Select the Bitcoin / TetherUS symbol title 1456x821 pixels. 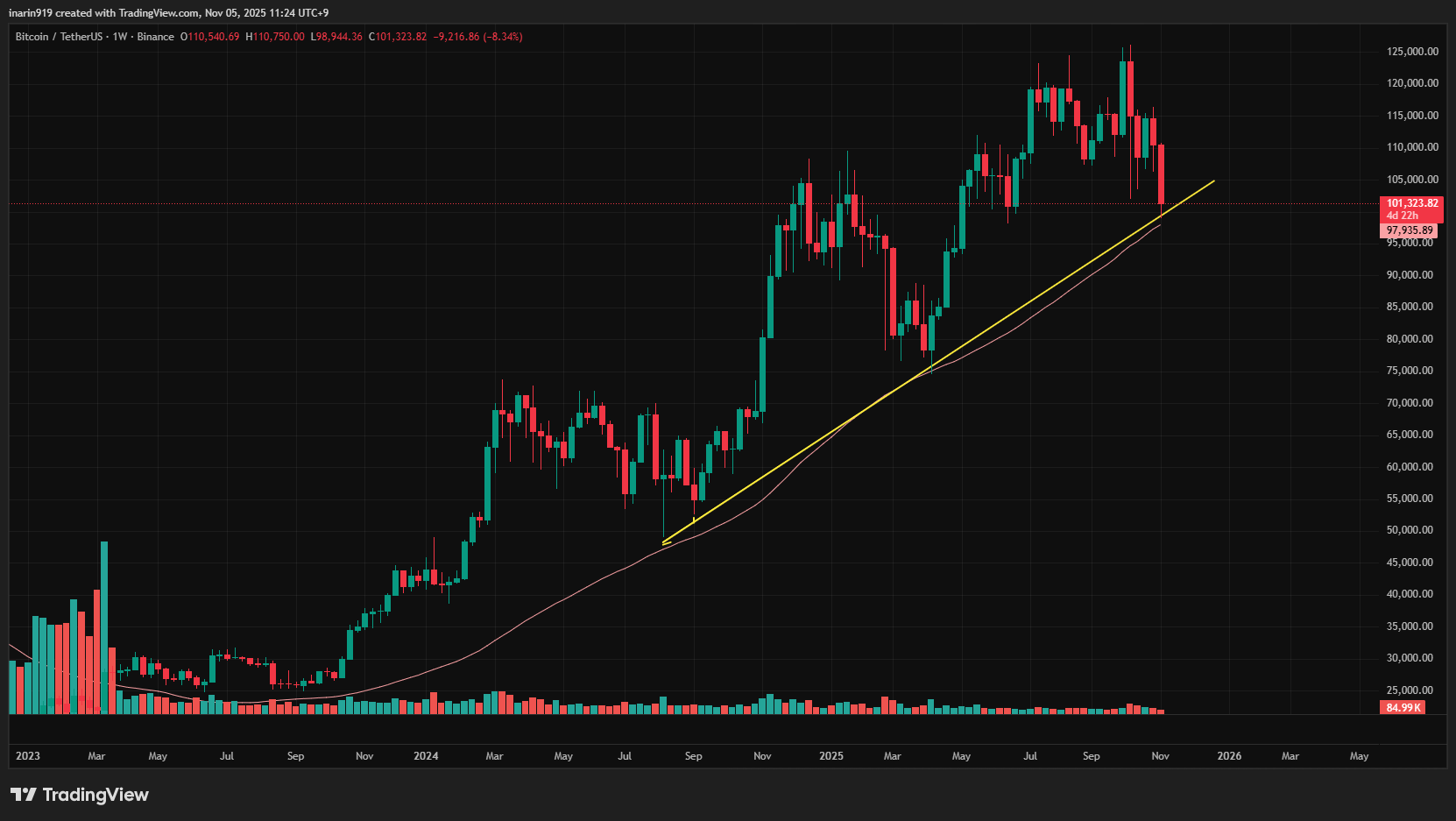pyautogui.click(x=59, y=37)
